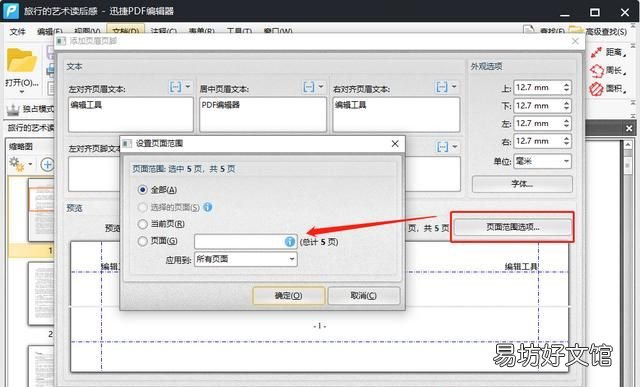Select page 2 thumbnail
Image resolution: width=640 pixels, height=387 pixels.
pos(41,293)
